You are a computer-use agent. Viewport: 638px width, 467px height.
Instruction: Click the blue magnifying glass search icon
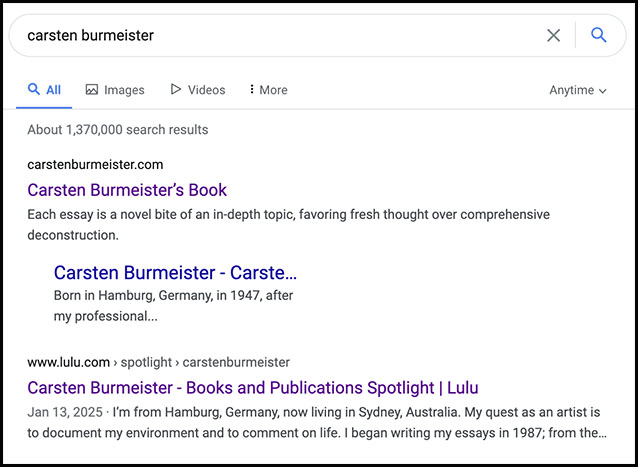[x=598, y=36]
